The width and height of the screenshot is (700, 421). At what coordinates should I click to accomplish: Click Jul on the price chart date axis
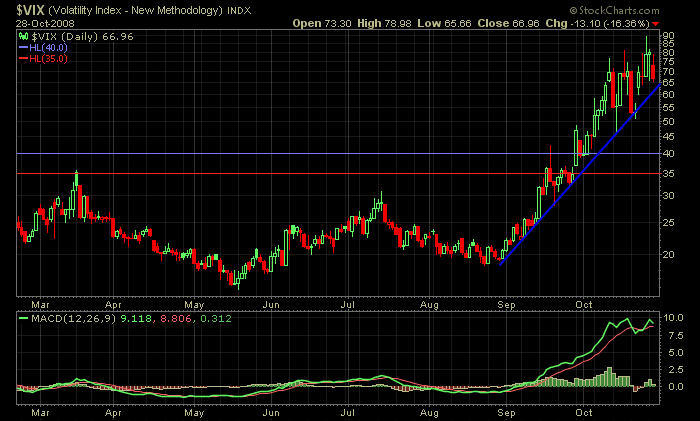(347, 304)
